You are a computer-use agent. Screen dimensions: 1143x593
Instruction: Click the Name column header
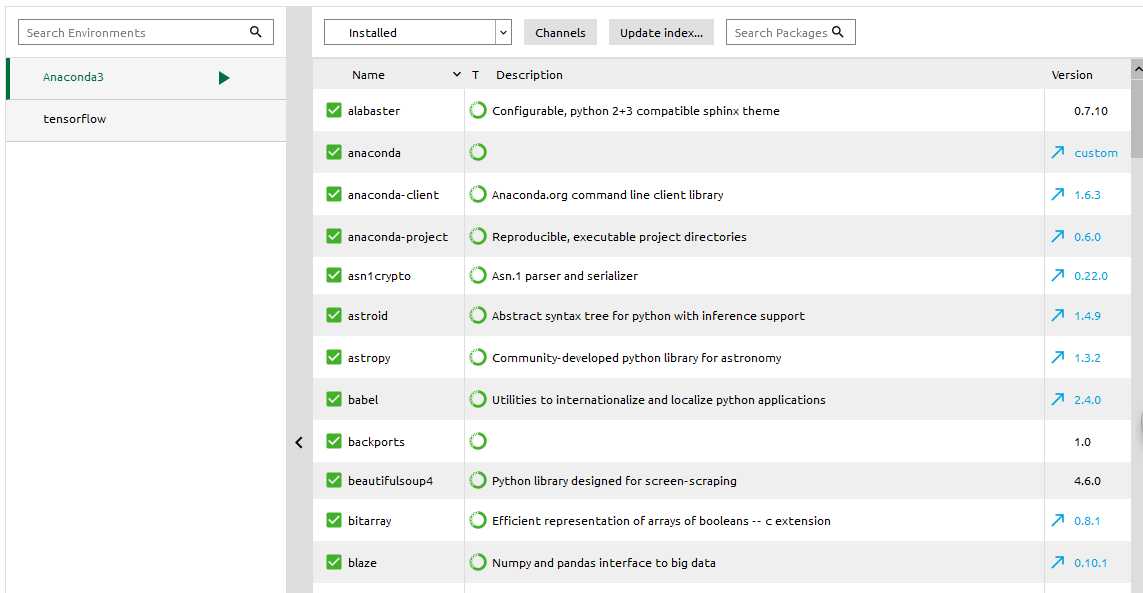tap(368, 74)
